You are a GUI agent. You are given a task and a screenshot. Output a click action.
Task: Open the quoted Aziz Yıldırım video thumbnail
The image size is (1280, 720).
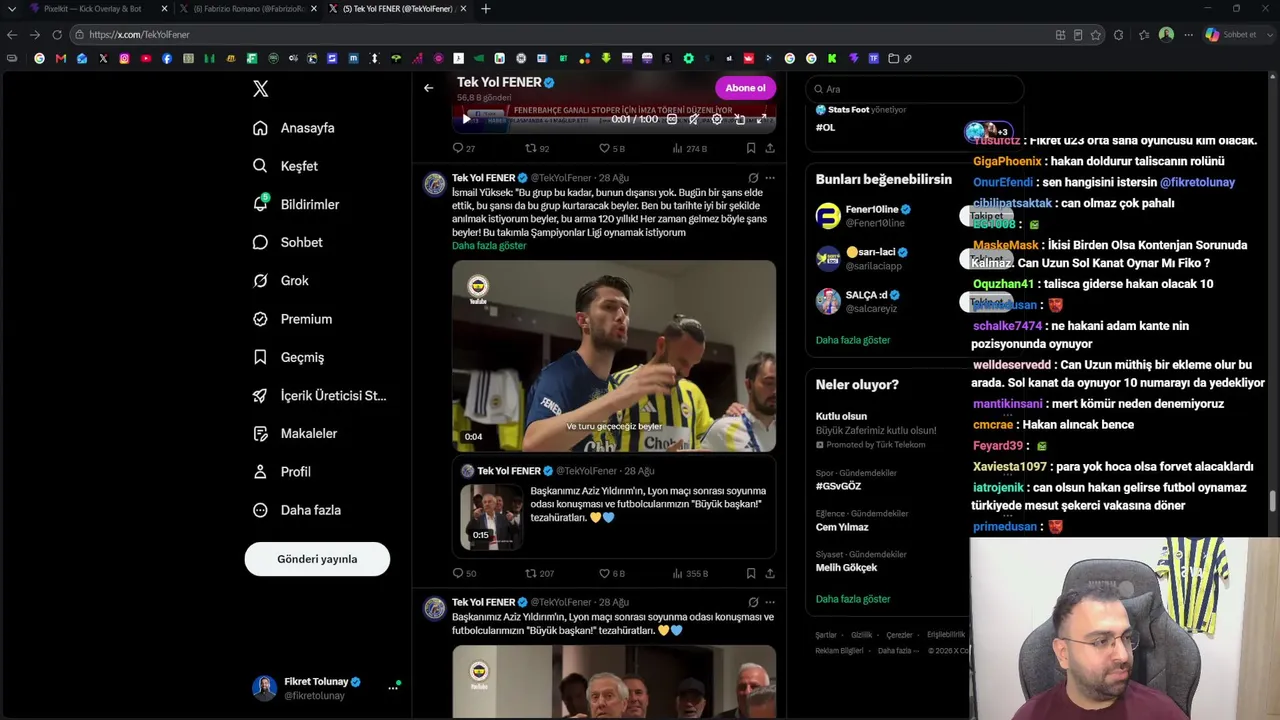coord(491,517)
